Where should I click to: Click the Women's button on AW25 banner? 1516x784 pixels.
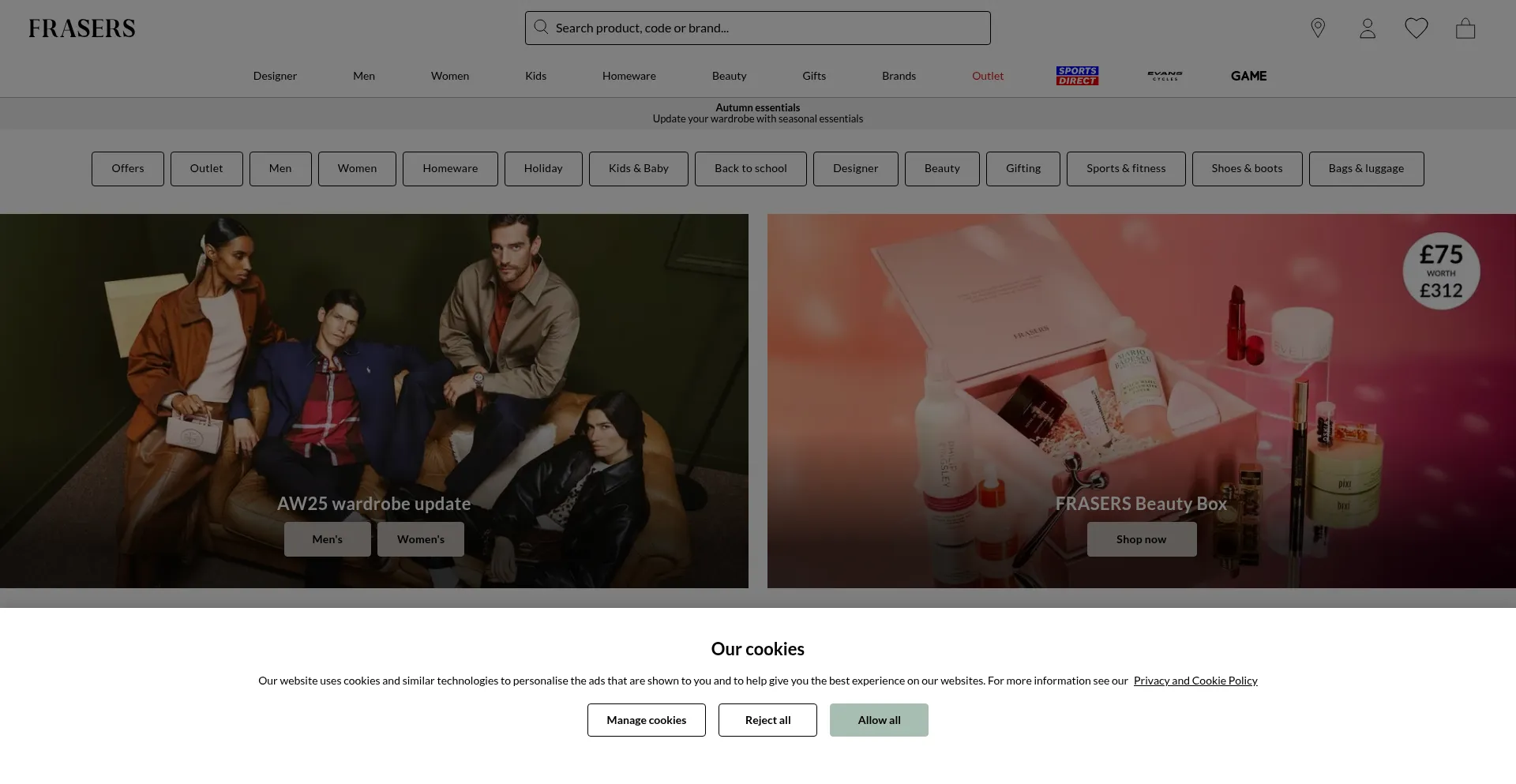(x=421, y=539)
